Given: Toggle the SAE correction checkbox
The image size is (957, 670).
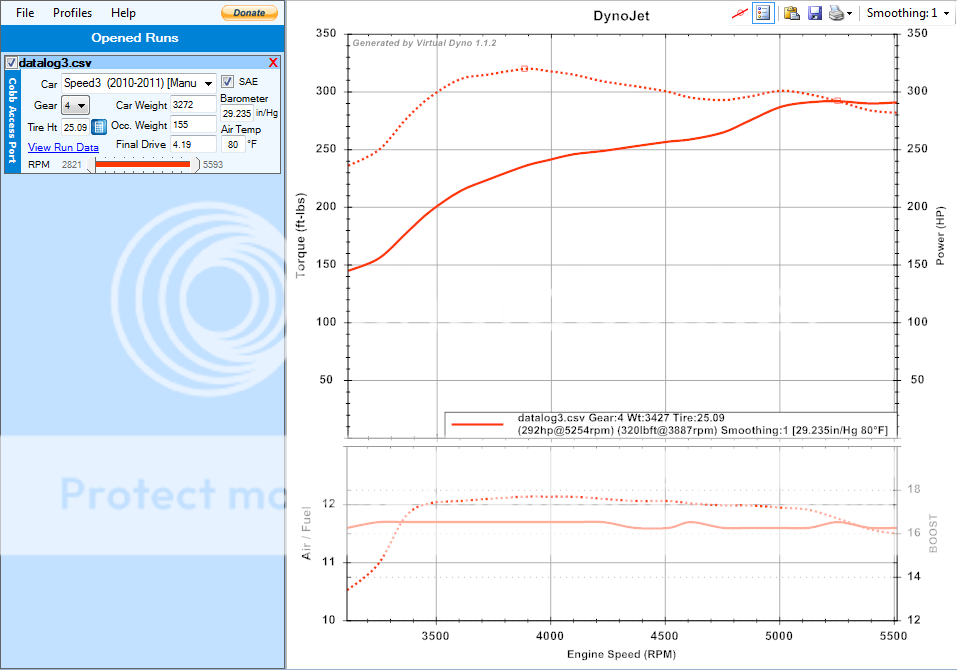Looking at the screenshot, I should 227,82.
